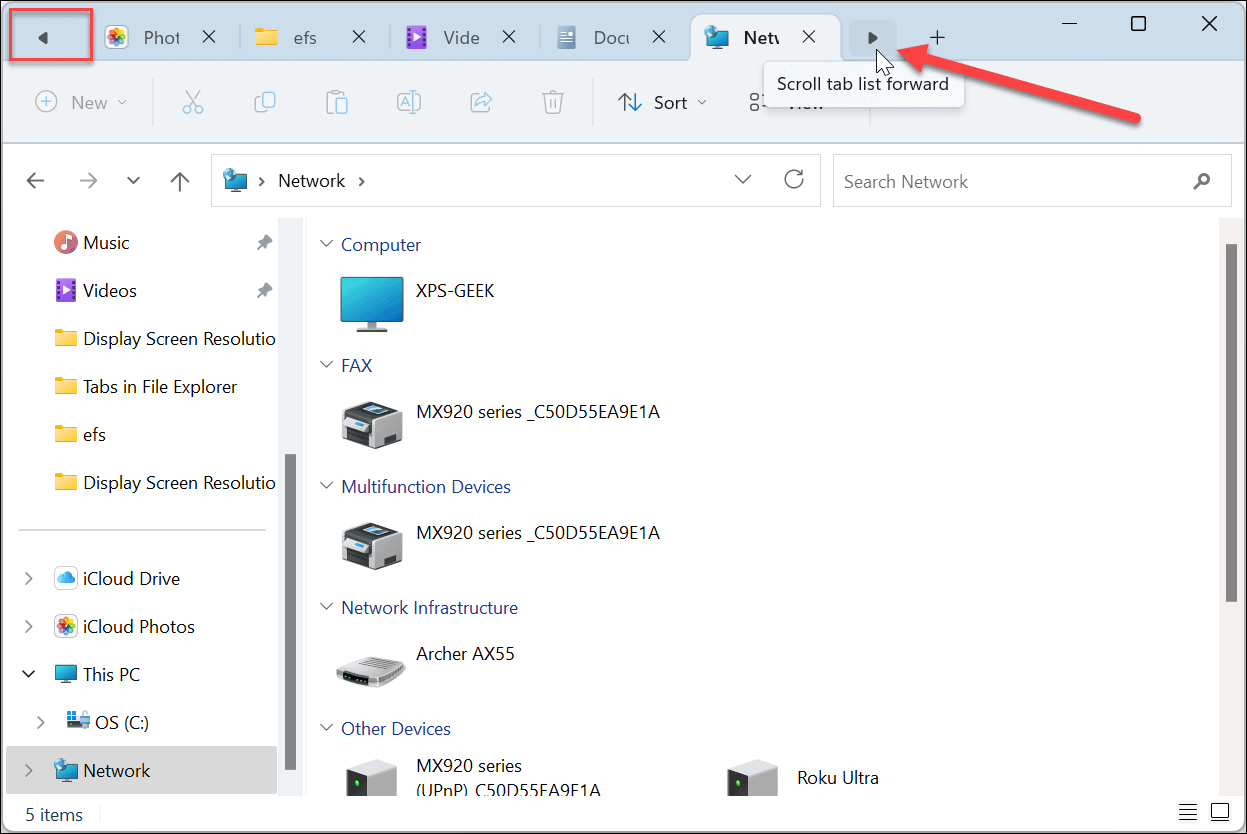Click the scroll tab list forward arrow
Screen dimensions: 1247x834
[x=873, y=38]
